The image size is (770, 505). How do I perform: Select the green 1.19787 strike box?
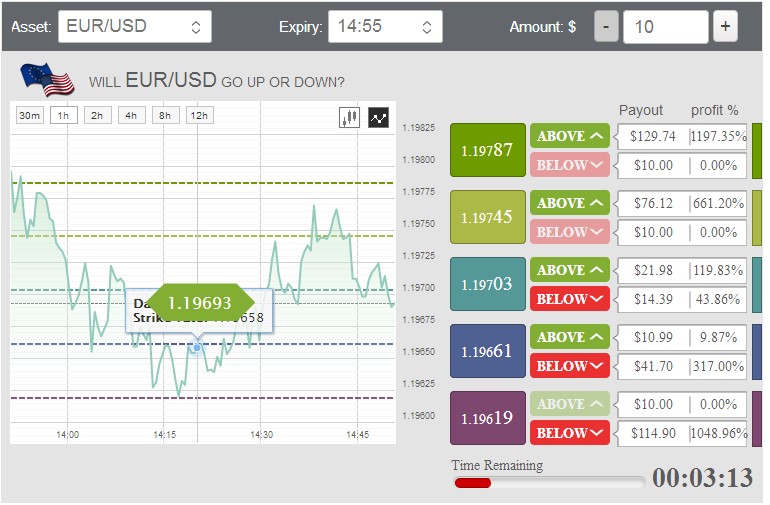[x=488, y=150]
